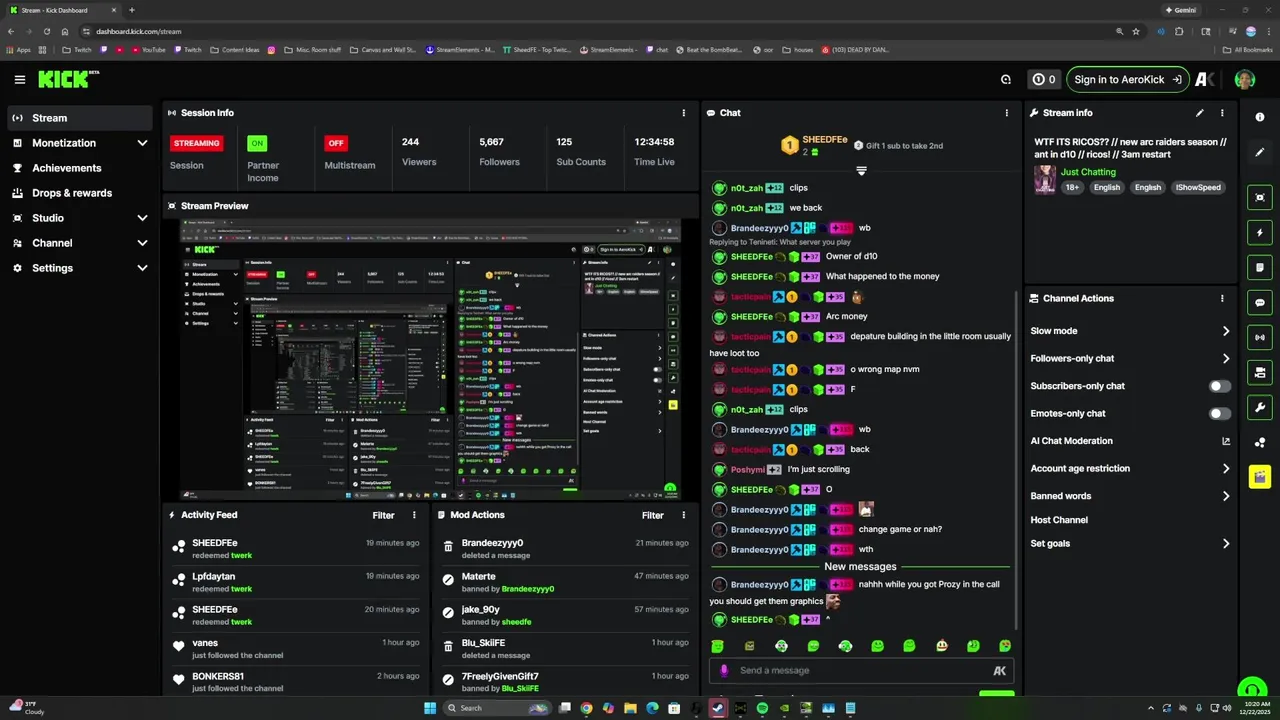The width and height of the screenshot is (1280, 720).
Task: Open Slow mode options chevron
Action: pyautogui.click(x=1226, y=331)
